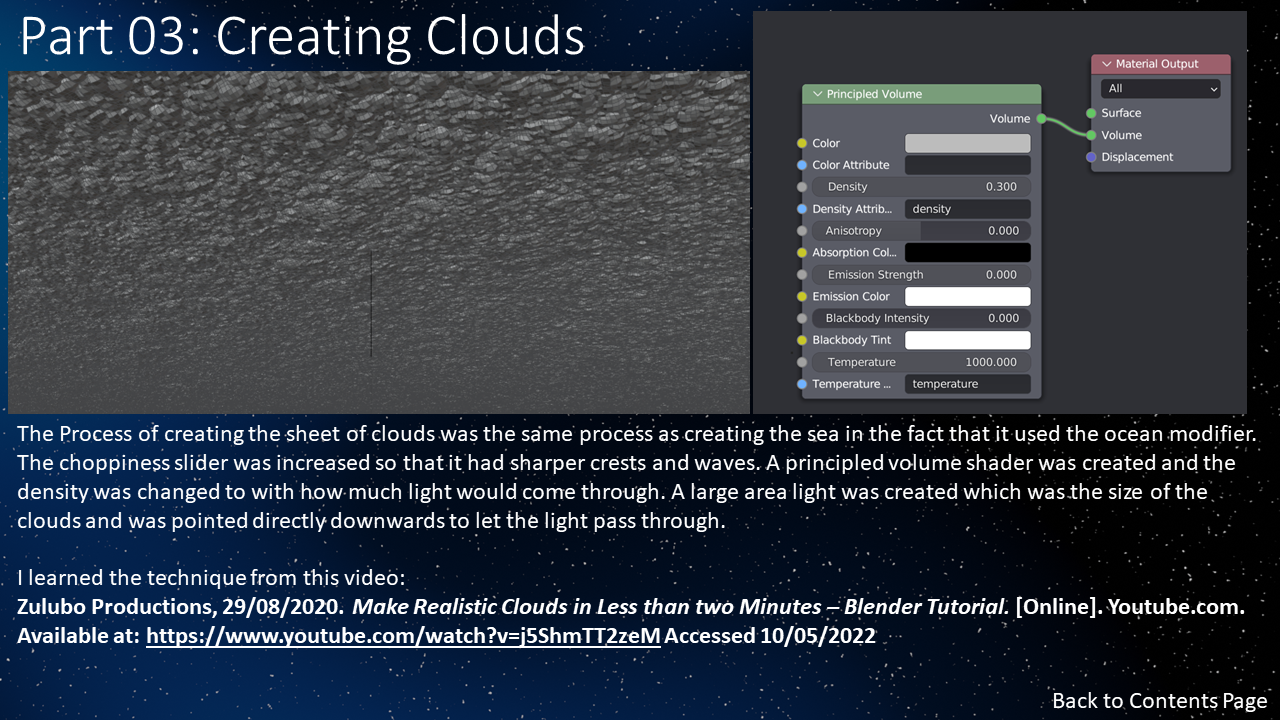Click the yellow Emission Color socket
This screenshot has height=720, width=1280.
click(x=802, y=297)
